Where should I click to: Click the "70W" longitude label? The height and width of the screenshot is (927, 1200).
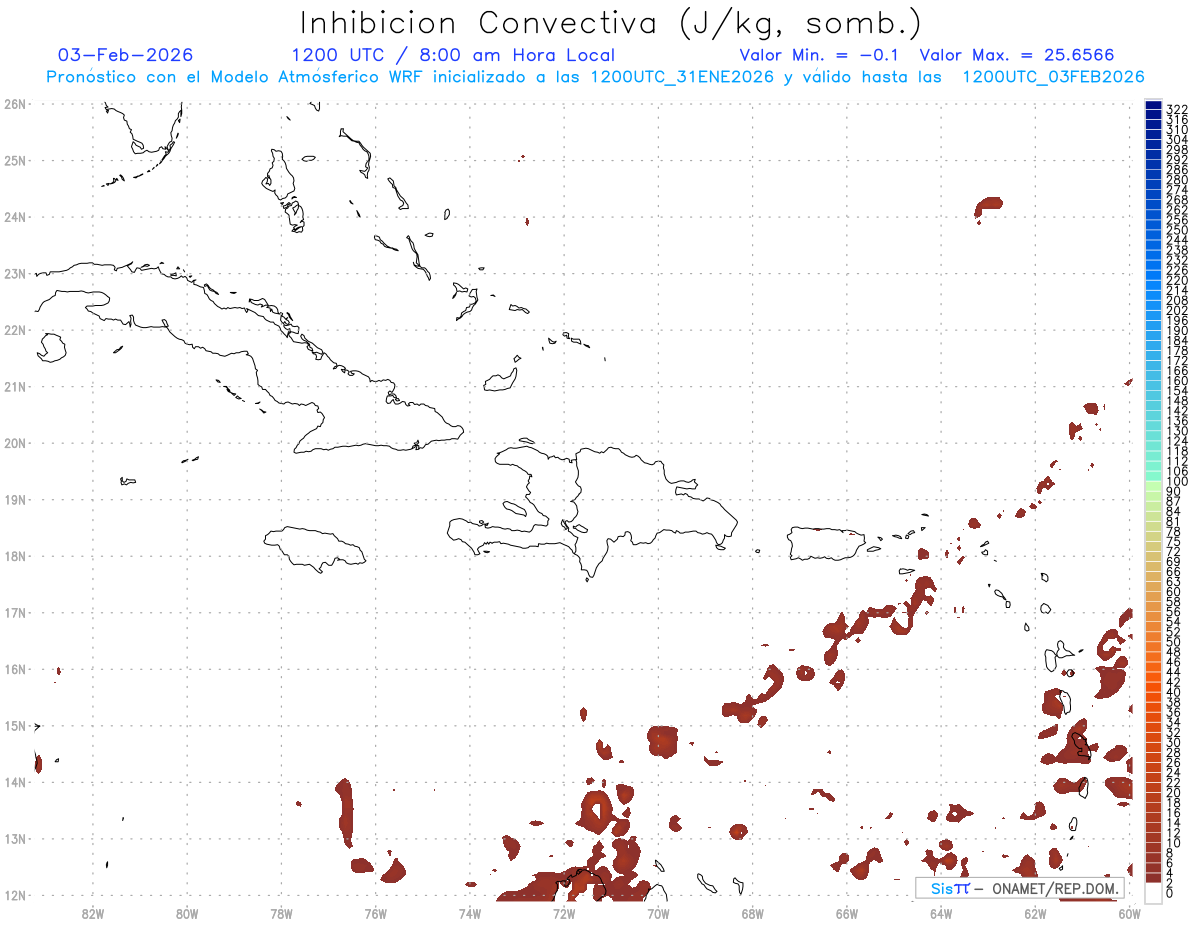point(658,912)
